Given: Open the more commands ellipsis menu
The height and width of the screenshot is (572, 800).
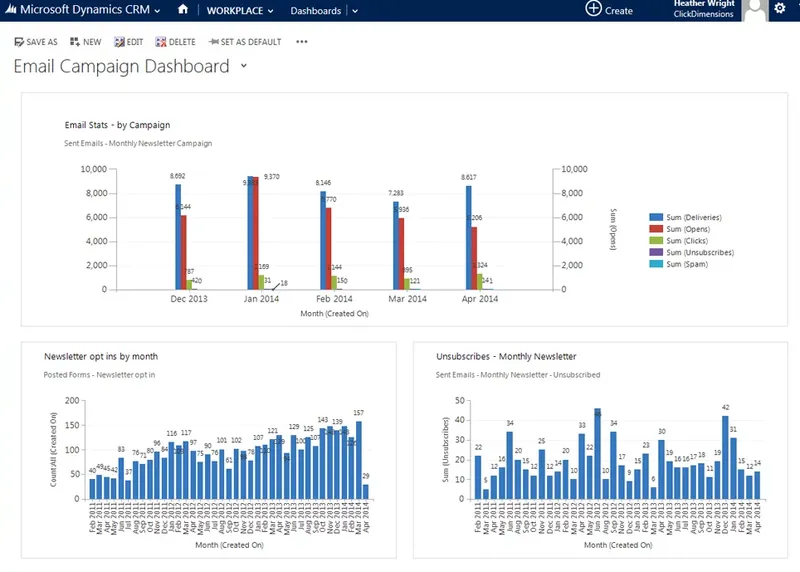Looking at the screenshot, I should (302, 42).
